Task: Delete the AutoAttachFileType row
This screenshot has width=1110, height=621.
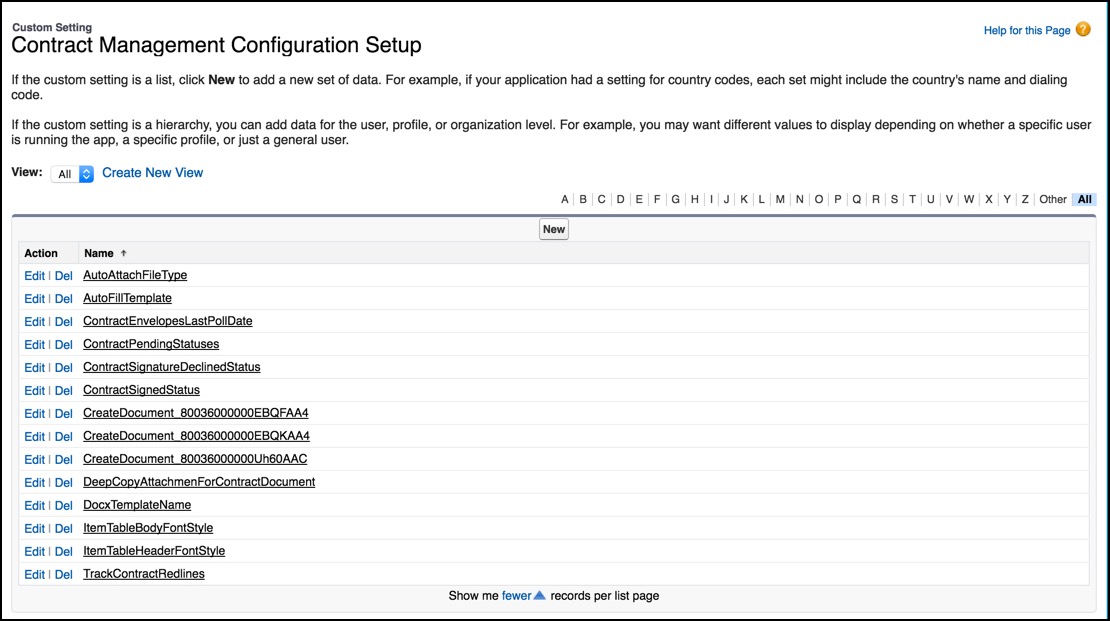Action: [x=64, y=275]
